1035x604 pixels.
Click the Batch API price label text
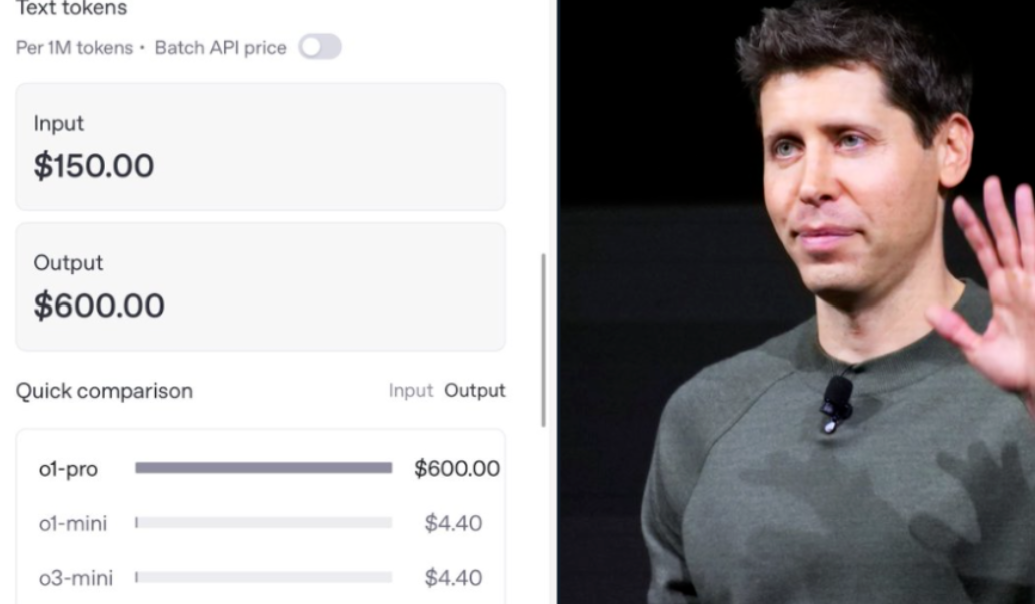pos(220,48)
